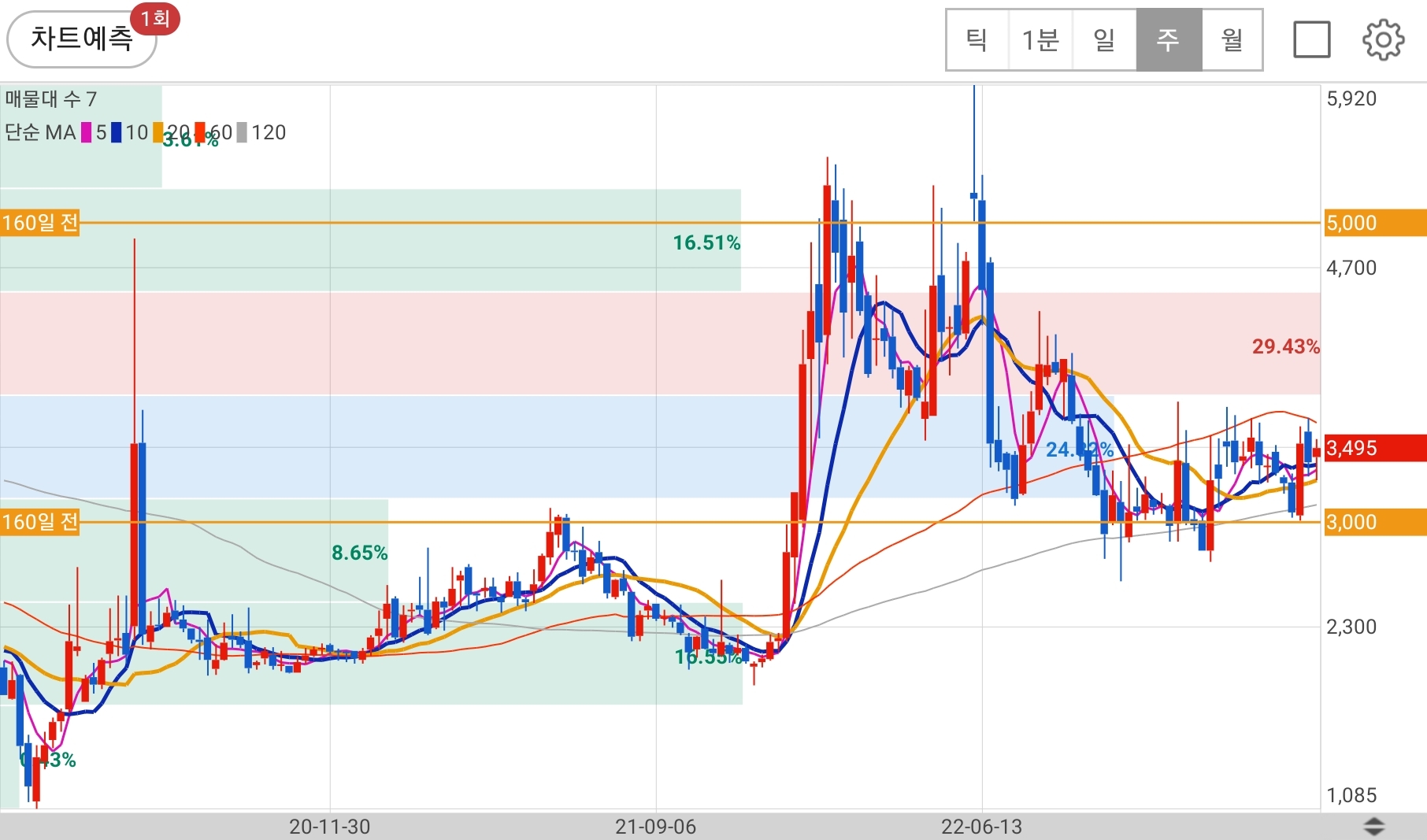Tap the fullscreen square icon
The width and height of the screenshot is (1427, 840).
(1311, 39)
